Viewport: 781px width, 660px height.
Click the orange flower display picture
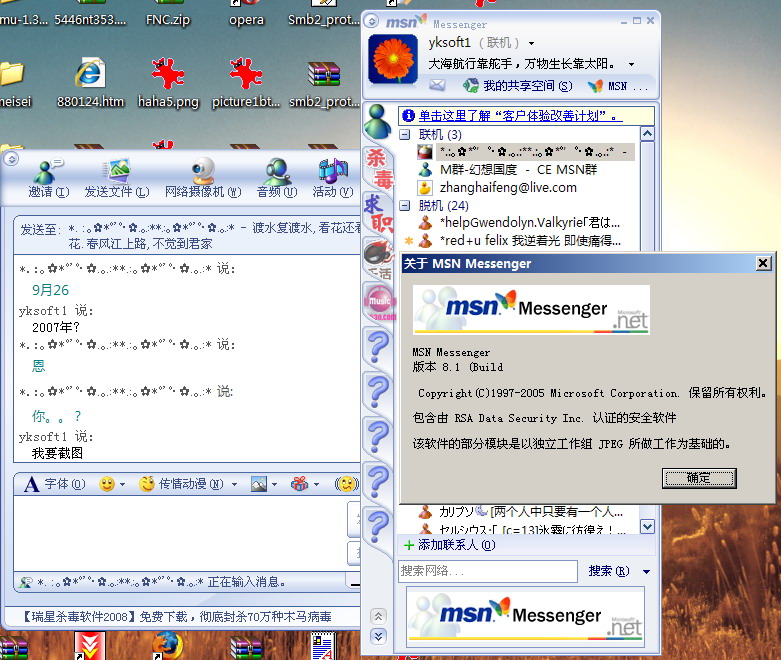click(393, 59)
